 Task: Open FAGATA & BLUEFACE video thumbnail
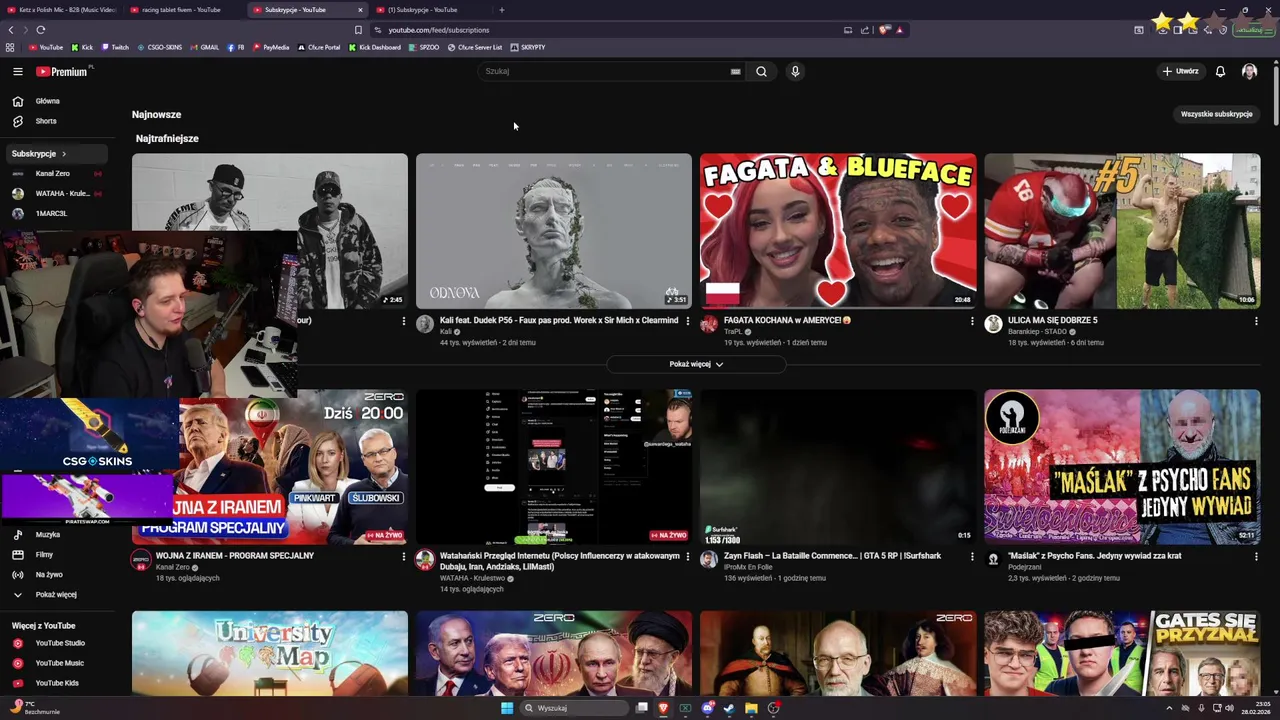[x=838, y=231]
